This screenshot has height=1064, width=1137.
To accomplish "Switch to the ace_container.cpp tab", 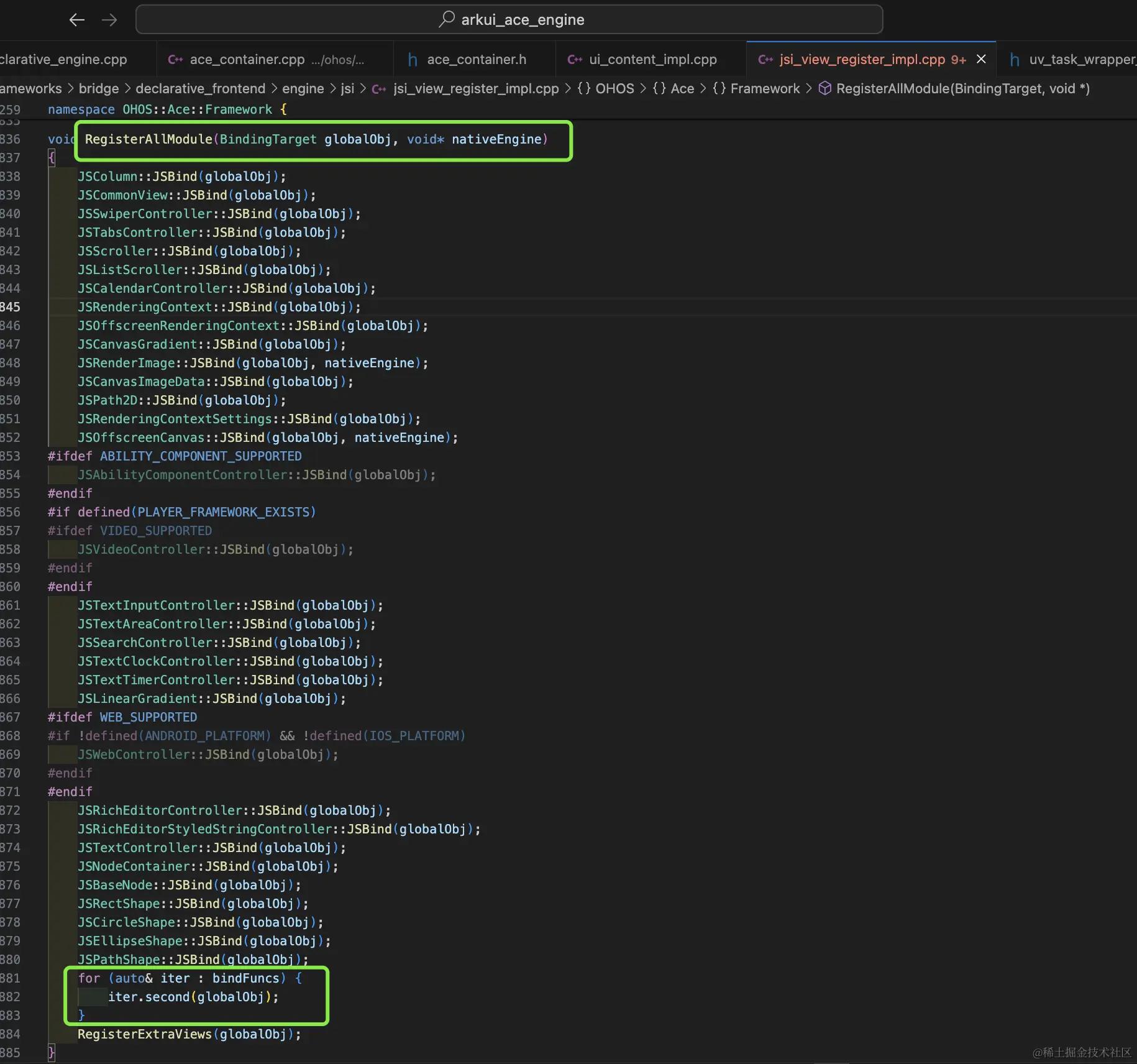I will tap(275, 59).
